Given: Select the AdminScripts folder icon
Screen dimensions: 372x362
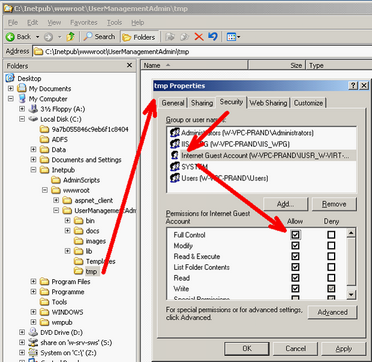Looking at the screenshot, I should (56, 180).
